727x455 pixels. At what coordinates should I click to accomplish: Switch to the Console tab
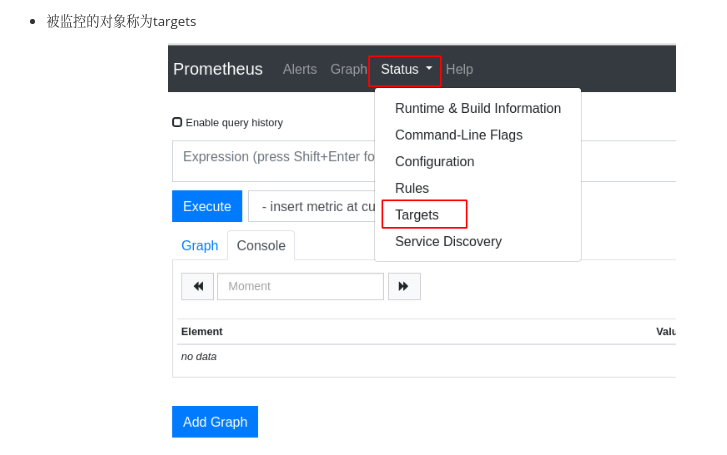[x=261, y=245]
